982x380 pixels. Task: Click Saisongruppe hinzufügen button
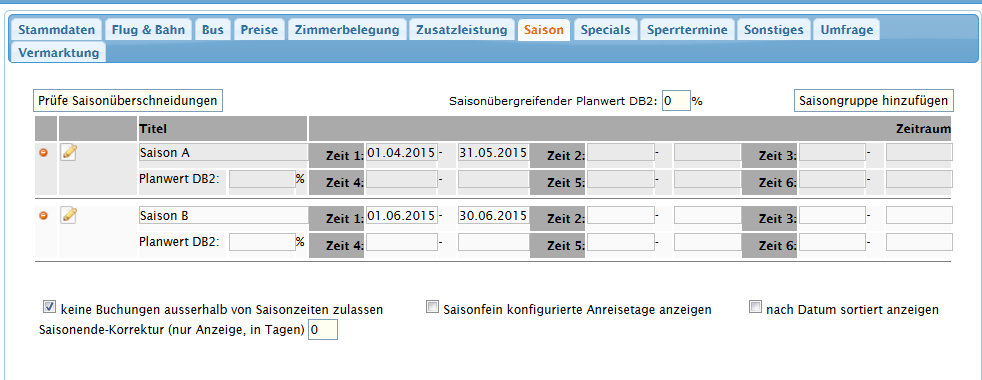(874, 100)
